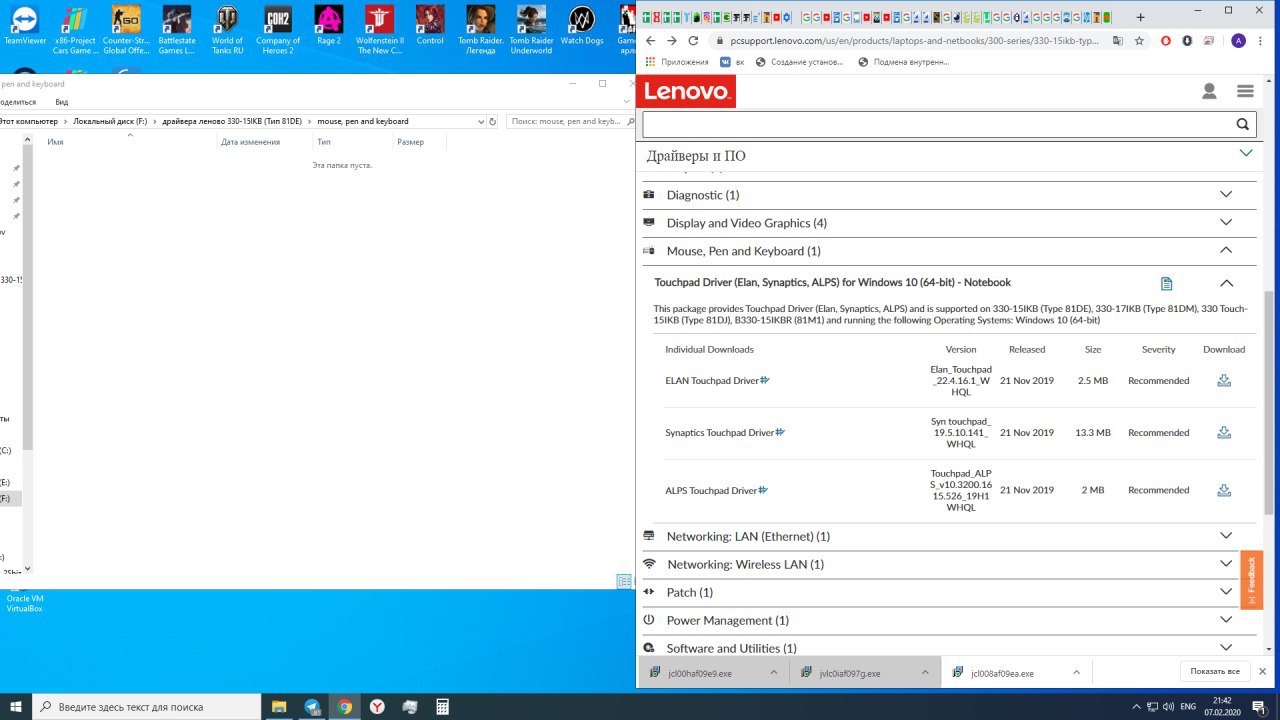The height and width of the screenshot is (720, 1280).
Task: Launch the Counter-Strike Global Offensive shortcut
Action: click(126, 30)
